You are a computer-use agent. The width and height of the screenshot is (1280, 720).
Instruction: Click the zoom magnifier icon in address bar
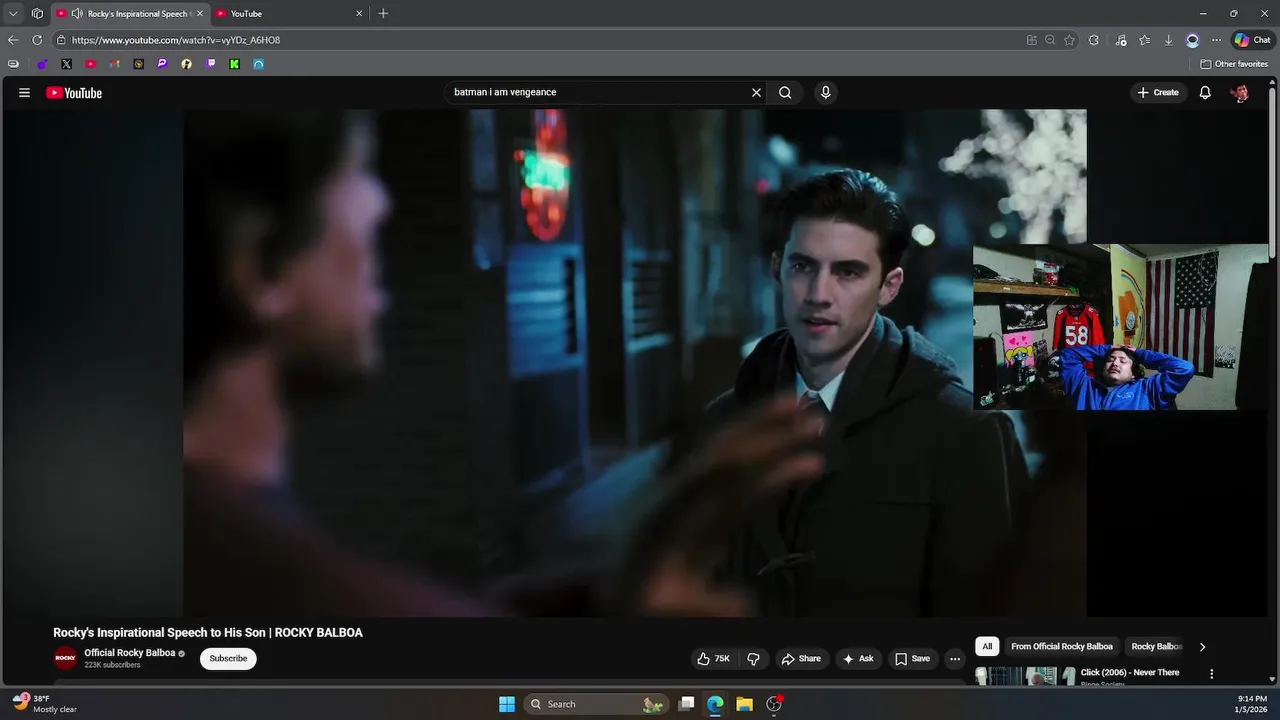pos(1050,40)
